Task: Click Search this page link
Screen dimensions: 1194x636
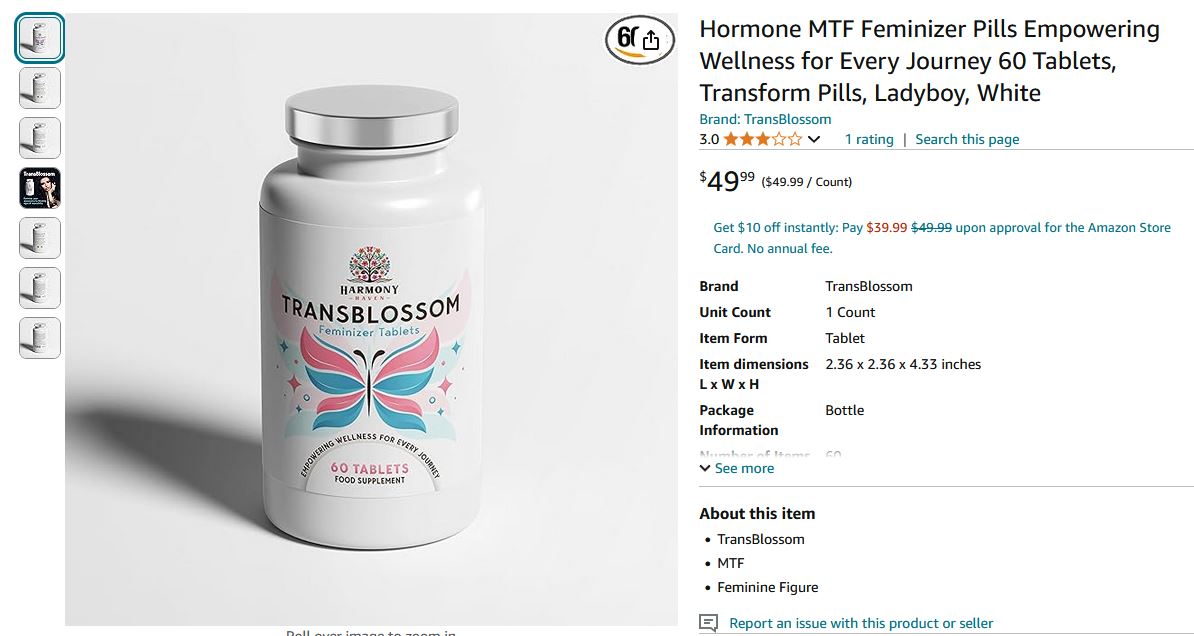Action: click(x=967, y=139)
